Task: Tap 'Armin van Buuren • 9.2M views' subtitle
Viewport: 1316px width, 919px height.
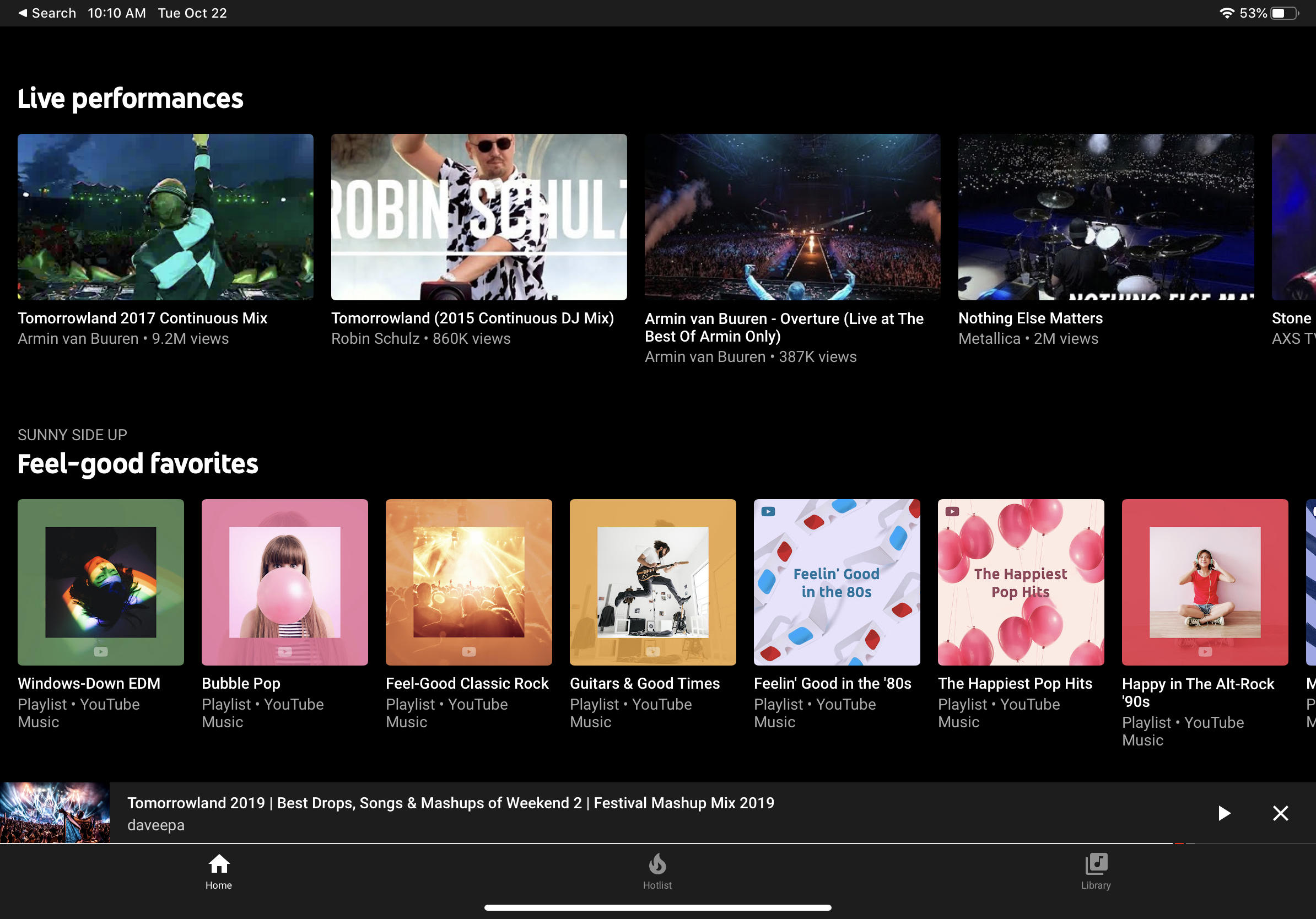Action: [x=123, y=339]
